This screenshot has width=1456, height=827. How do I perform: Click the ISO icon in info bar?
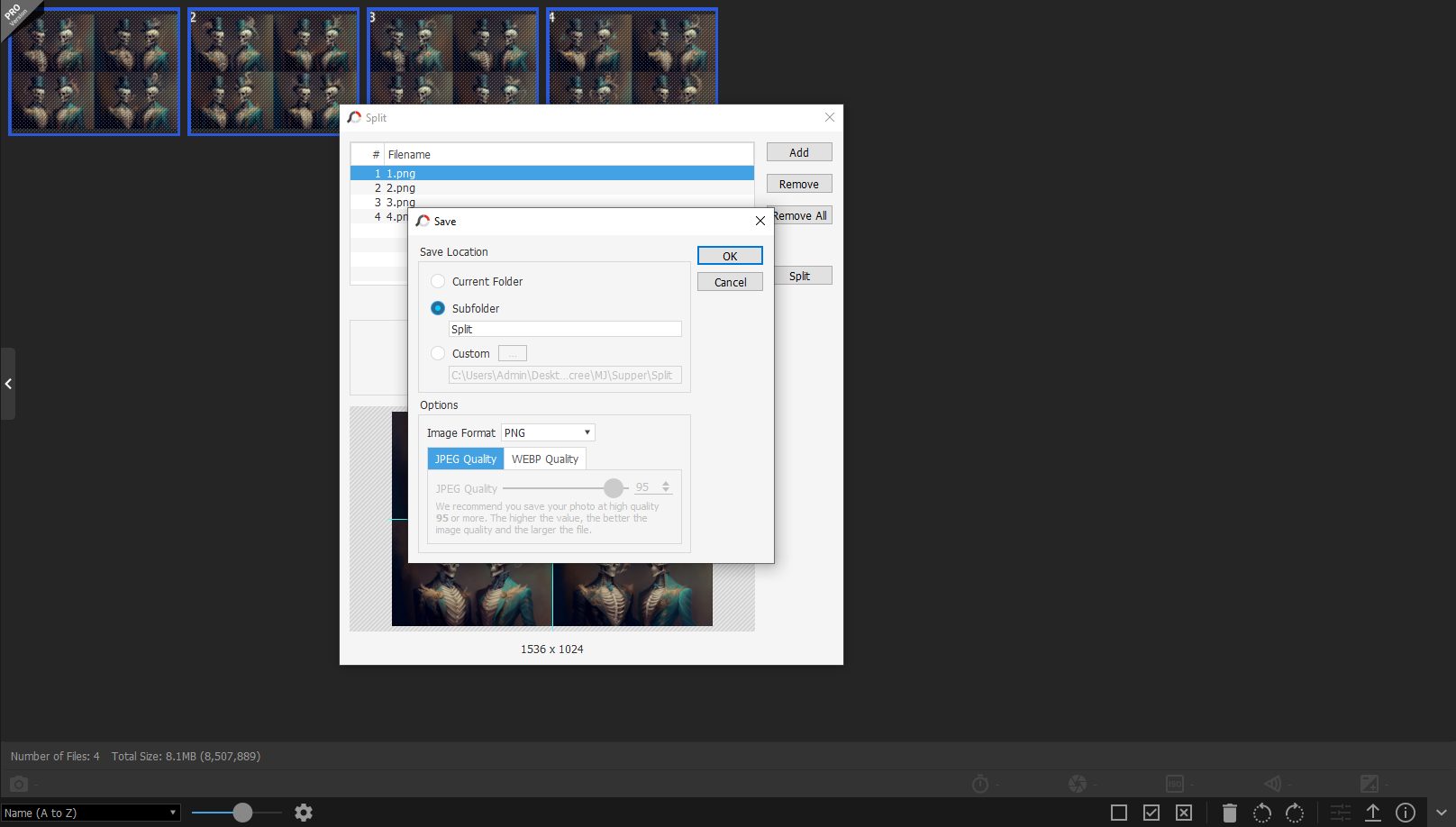pos(1175,784)
